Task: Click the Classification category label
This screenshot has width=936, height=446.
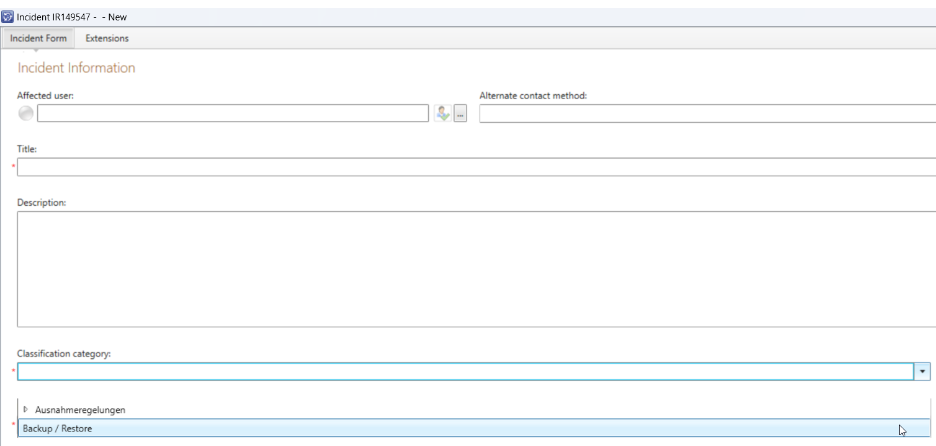Action: [x=64, y=354]
